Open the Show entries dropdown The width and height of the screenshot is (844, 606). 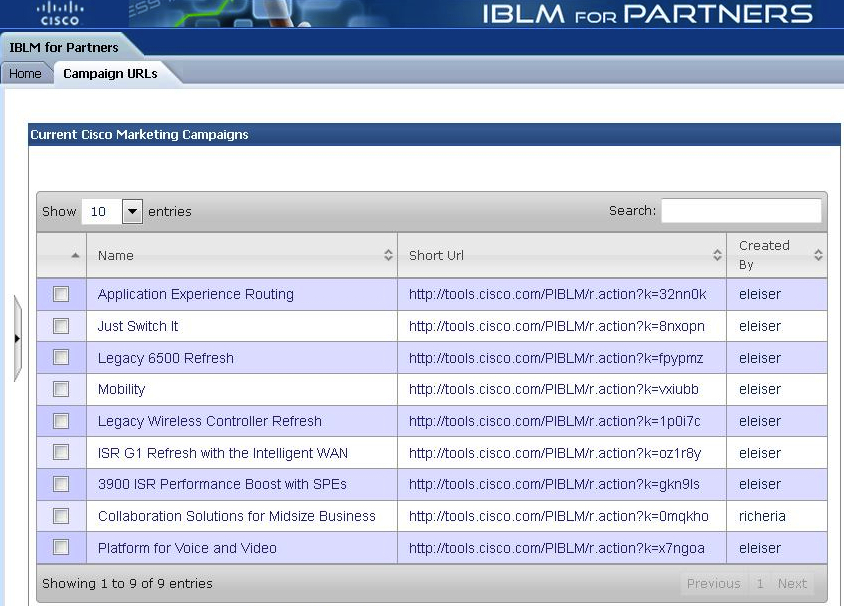(x=131, y=211)
